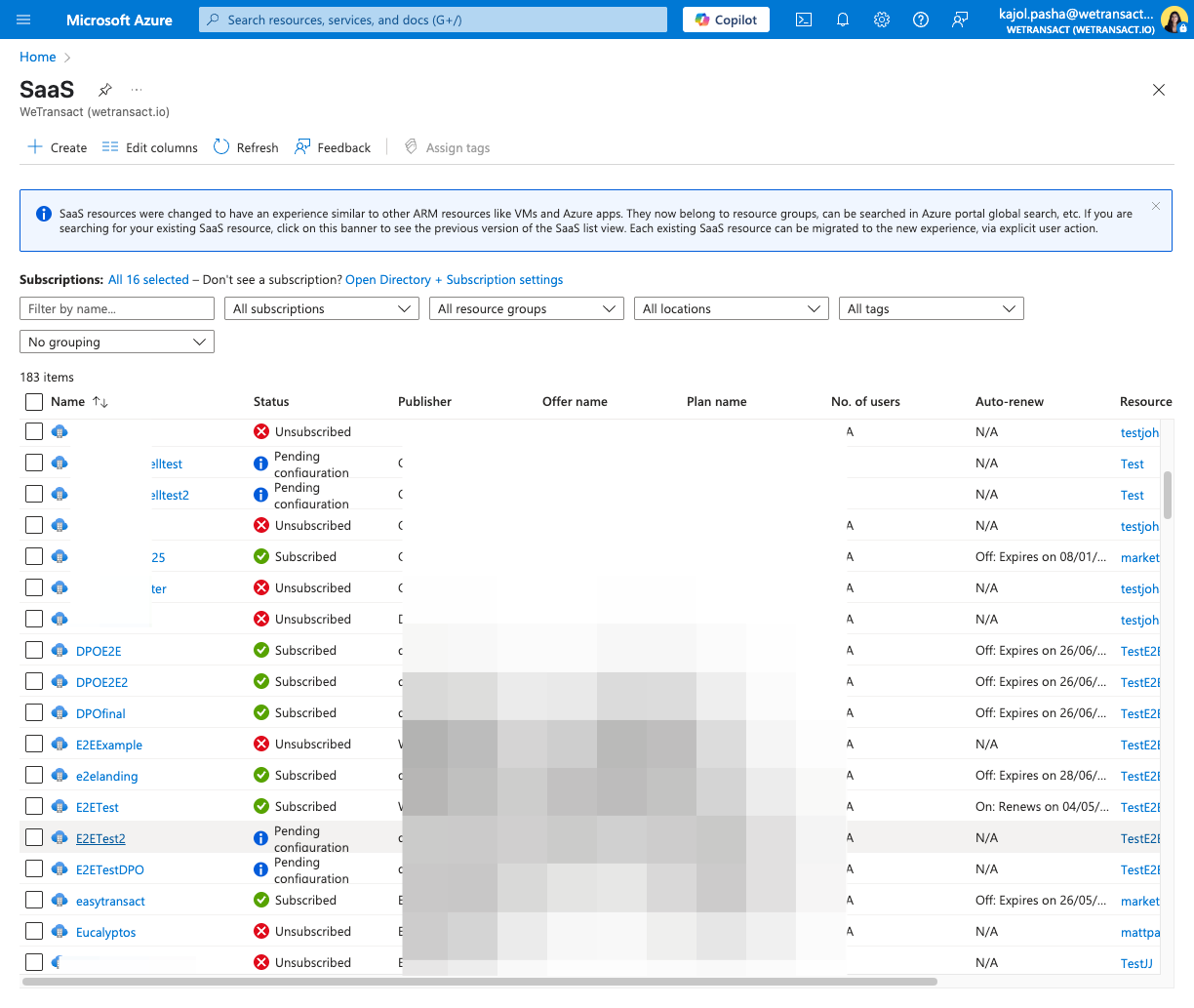Viewport: 1194px width, 1008px height.
Task: Go to Home breadcrumb
Action: click(38, 57)
